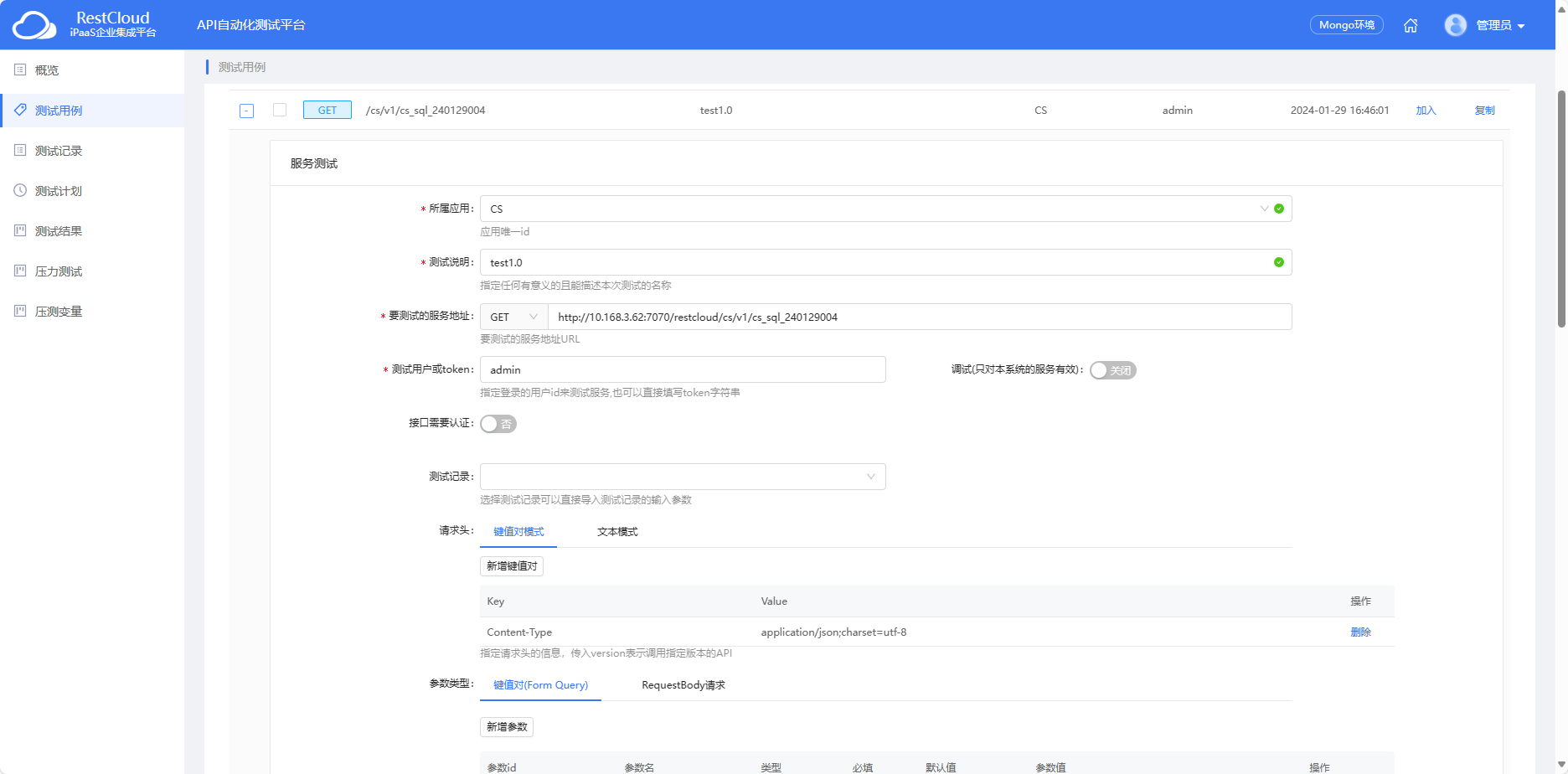Select the 测试用例 tag icon in sidebar
The height and width of the screenshot is (774, 1568).
(20, 110)
